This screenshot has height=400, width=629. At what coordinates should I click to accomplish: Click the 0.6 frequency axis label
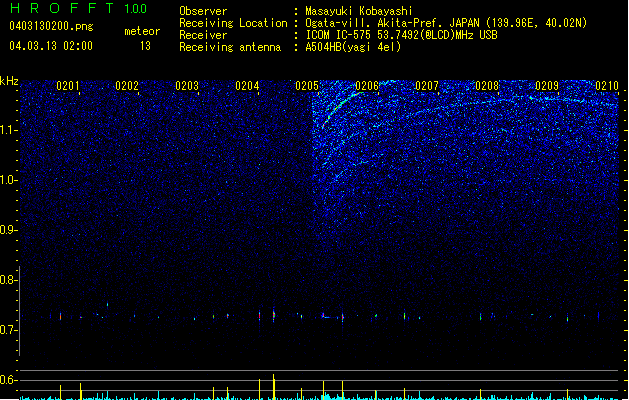pyautogui.click(x=9, y=380)
